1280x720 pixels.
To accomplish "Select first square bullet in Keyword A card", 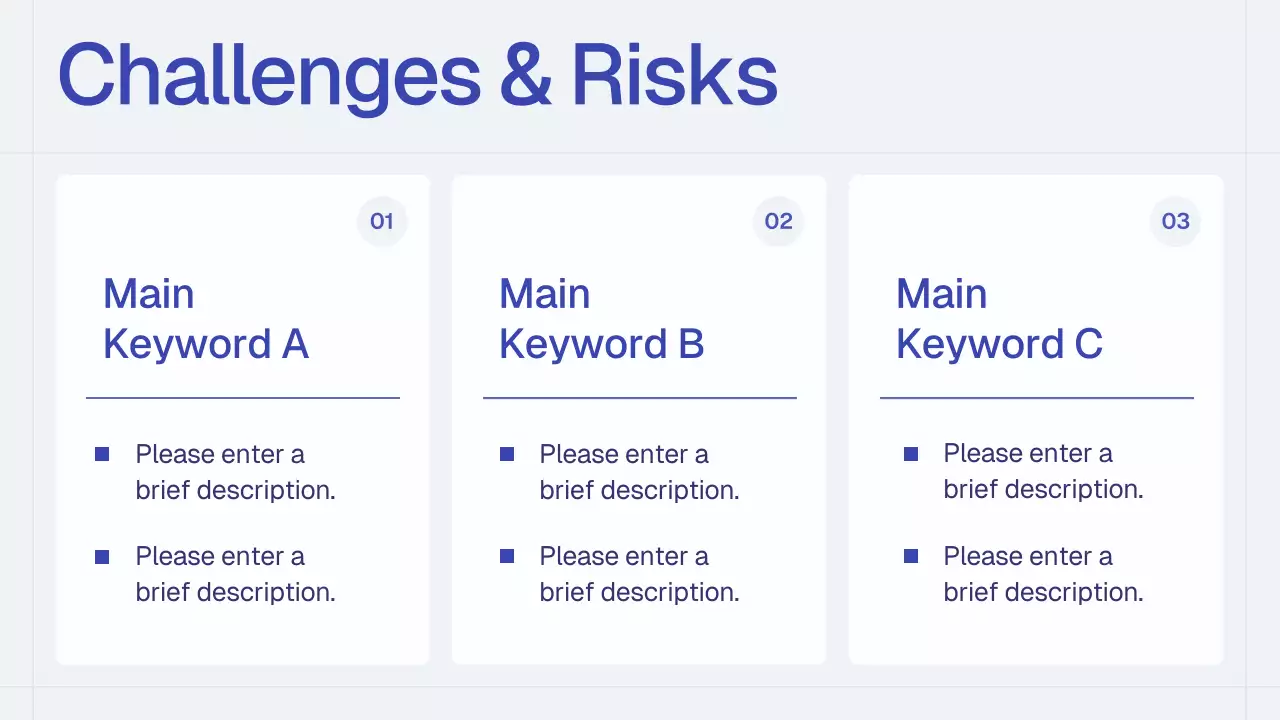I will [102, 454].
